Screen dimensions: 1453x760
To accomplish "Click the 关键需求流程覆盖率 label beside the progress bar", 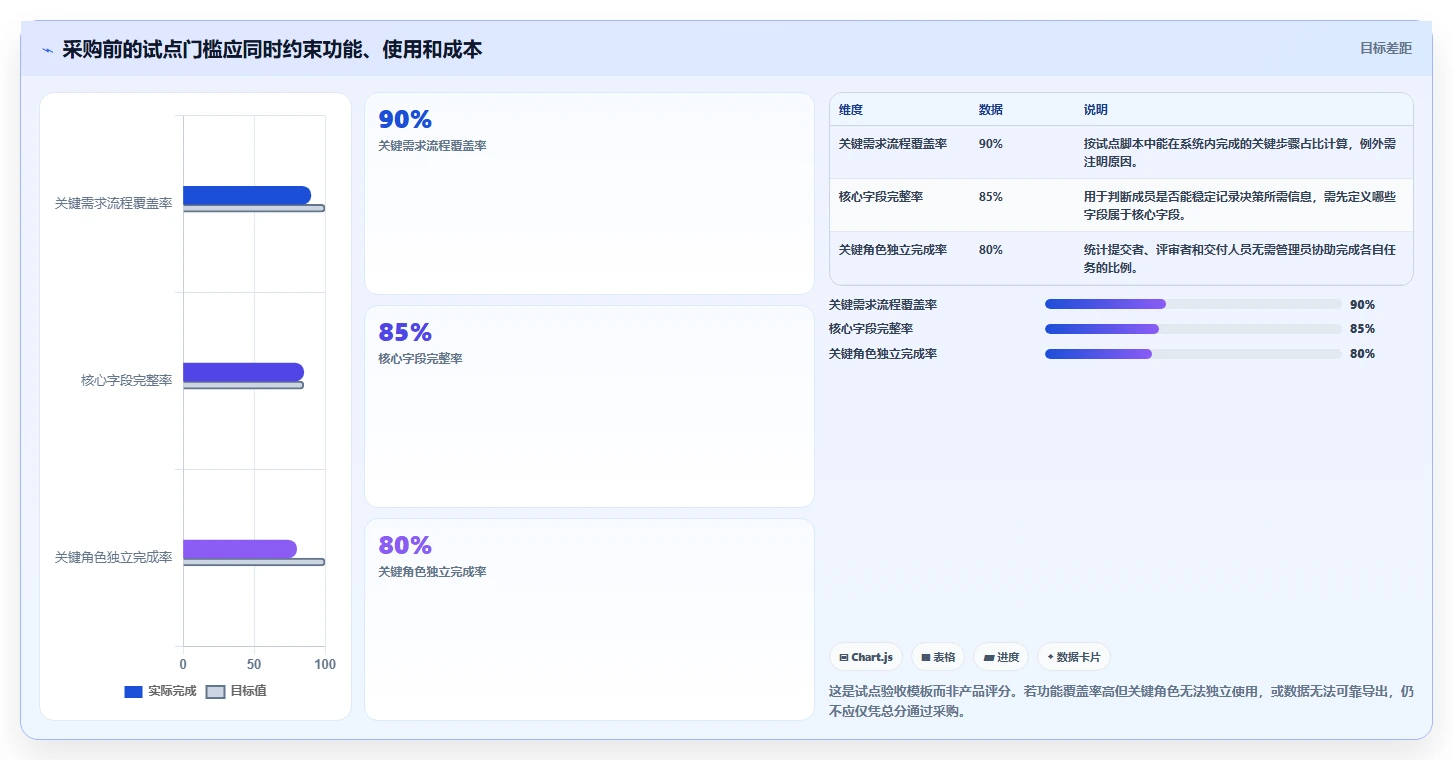I will (x=883, y=305).
